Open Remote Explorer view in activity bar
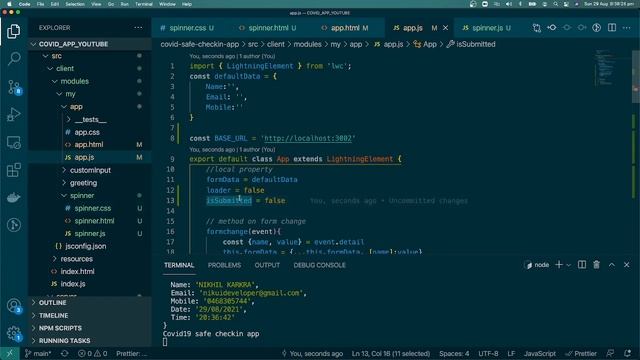640x360 pixels. tap(13, 142)
